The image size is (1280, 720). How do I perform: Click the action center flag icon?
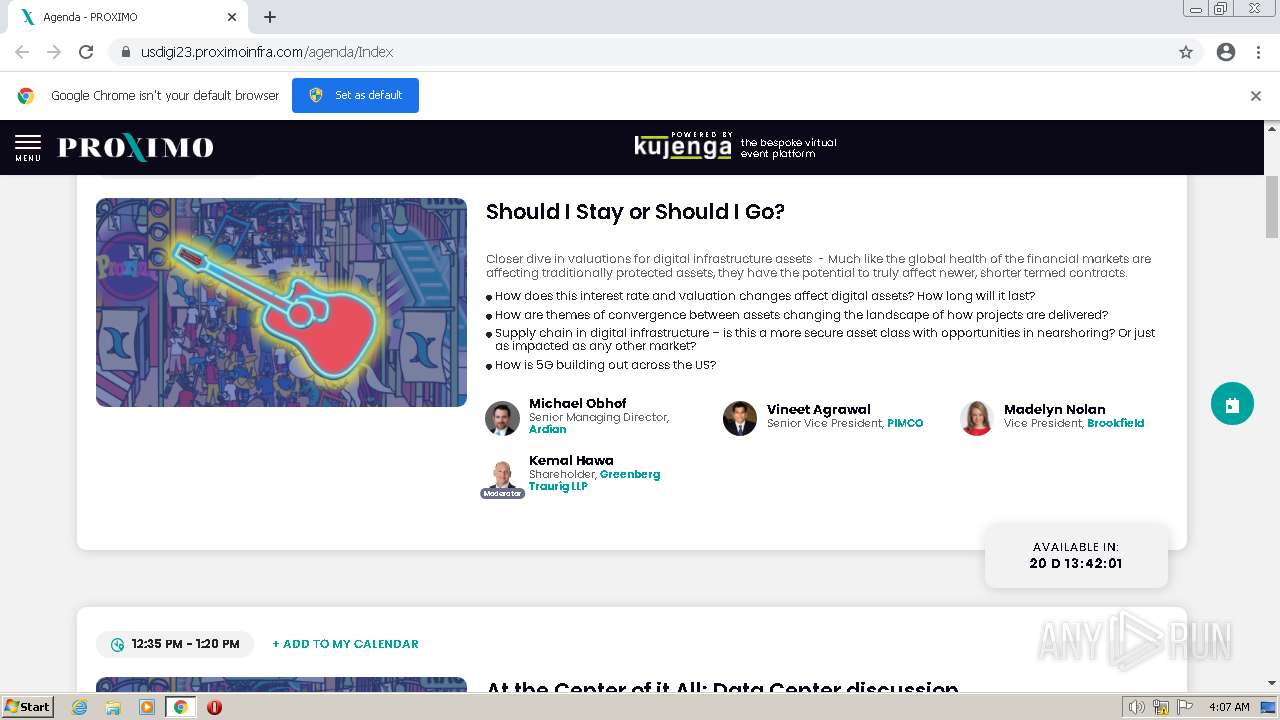point(1185,707)
